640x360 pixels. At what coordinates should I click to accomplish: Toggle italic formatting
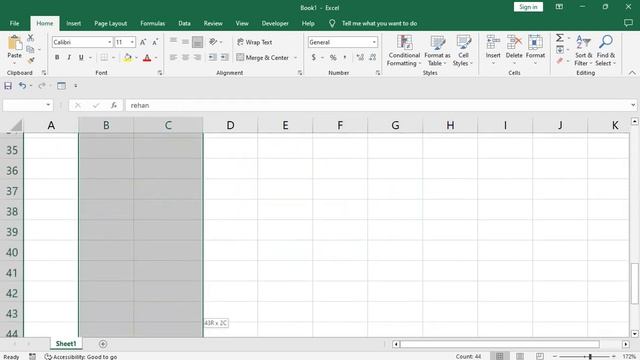[69, 58]
